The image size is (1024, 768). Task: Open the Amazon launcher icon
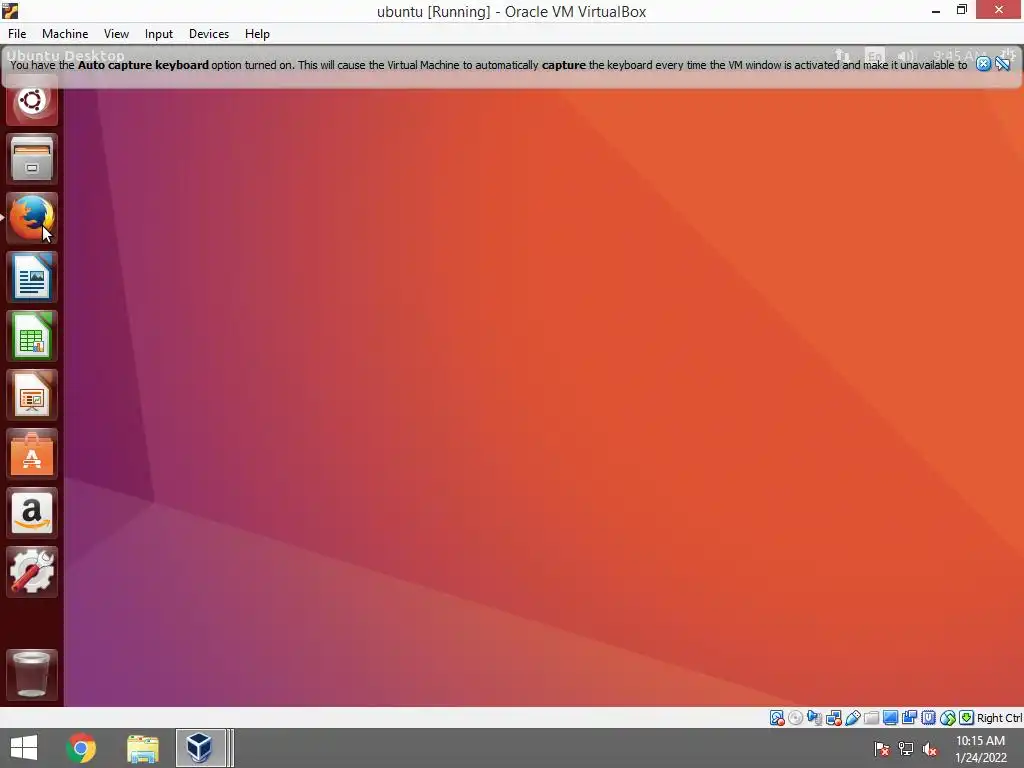[31, 513]
